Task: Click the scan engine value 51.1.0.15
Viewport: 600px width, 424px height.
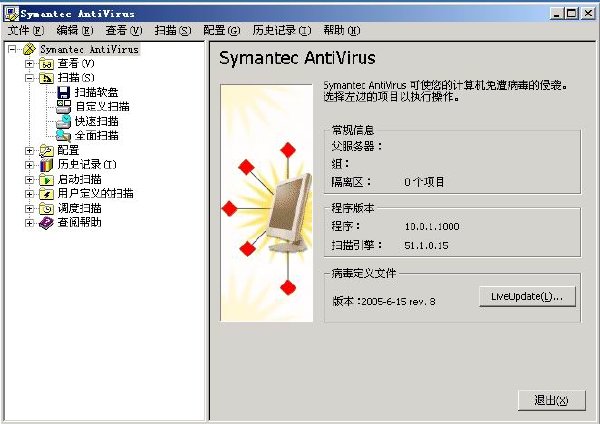Action: click(x=426, y=245)
